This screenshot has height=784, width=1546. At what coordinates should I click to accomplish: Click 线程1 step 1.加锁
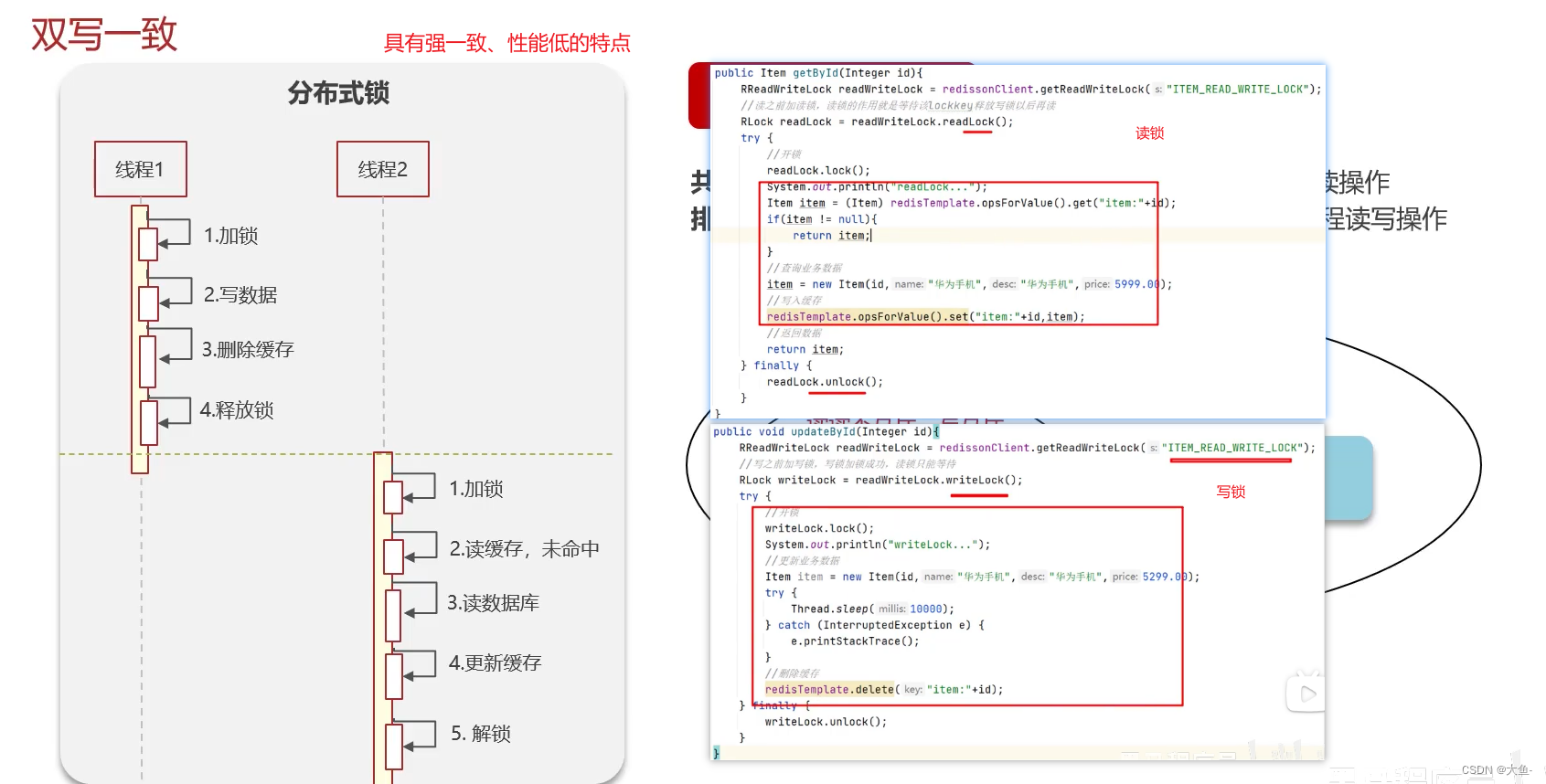[230, 236]
